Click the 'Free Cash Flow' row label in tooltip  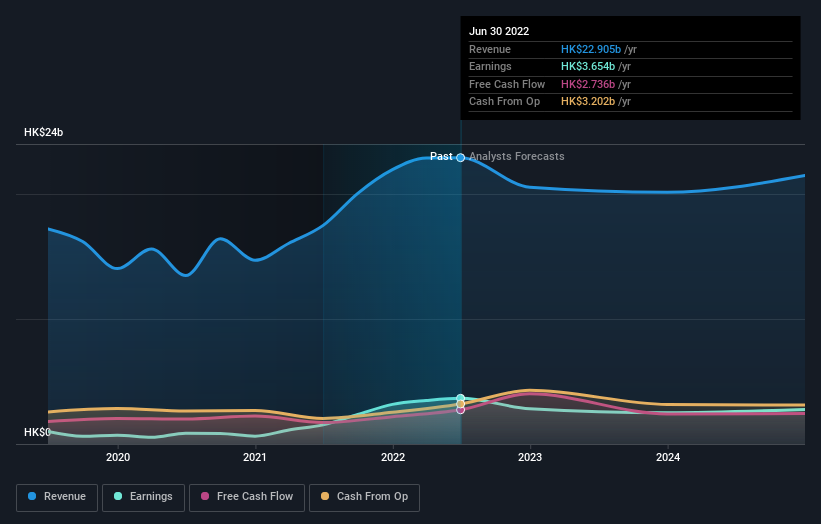point(507,84)
